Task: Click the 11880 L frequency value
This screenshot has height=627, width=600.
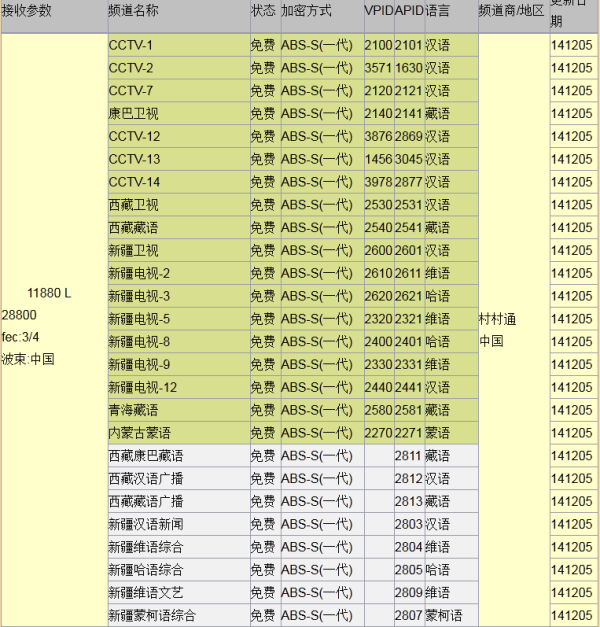Action: [x=49, y=293]
